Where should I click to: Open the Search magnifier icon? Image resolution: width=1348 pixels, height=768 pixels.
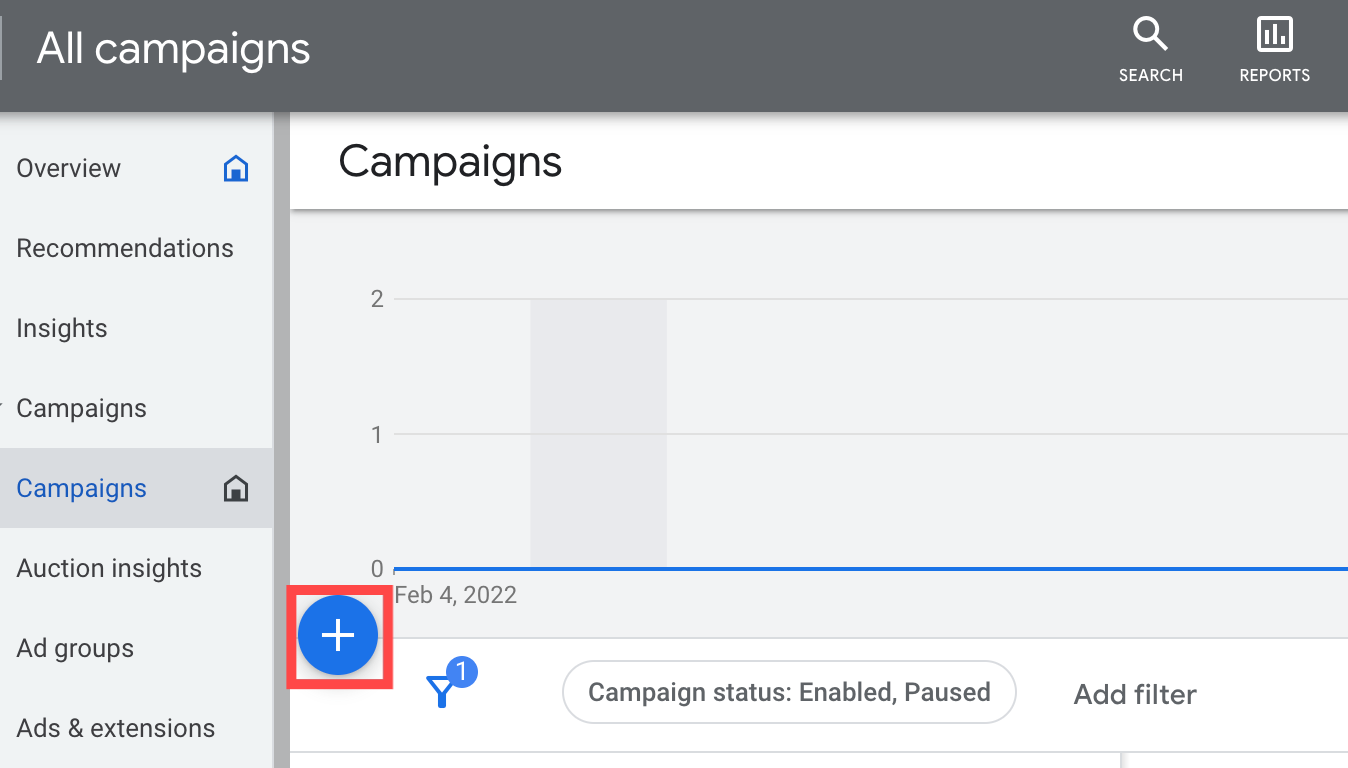[1150, 36]
